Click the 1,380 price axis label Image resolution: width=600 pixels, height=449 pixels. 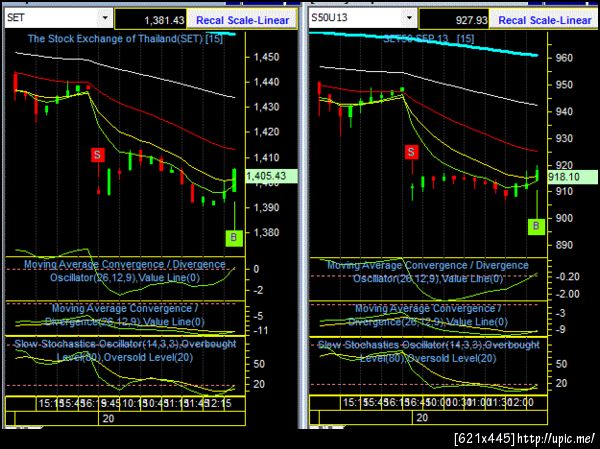(x=266, y=232)
